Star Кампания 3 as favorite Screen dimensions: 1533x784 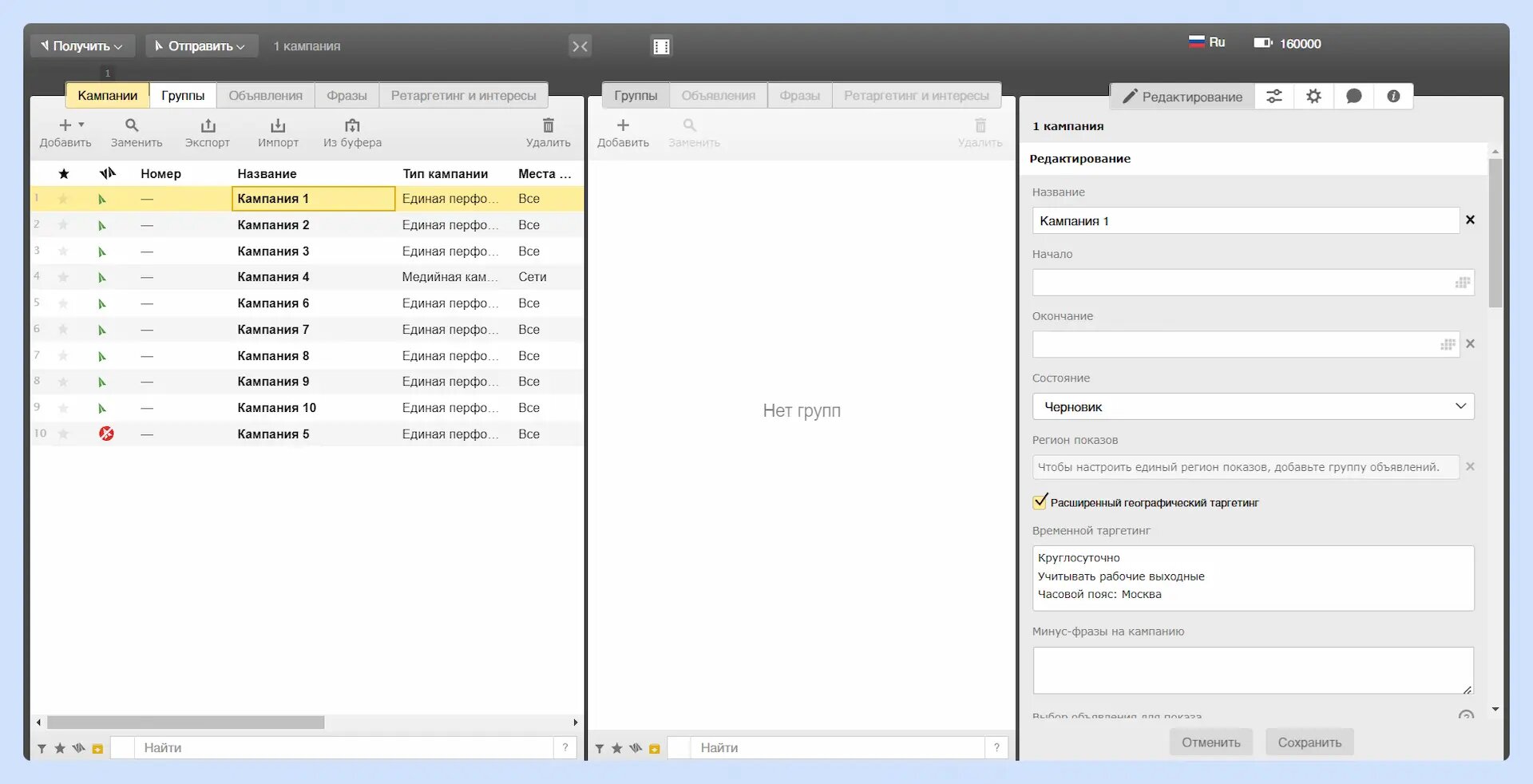click(x=63, y=251)
